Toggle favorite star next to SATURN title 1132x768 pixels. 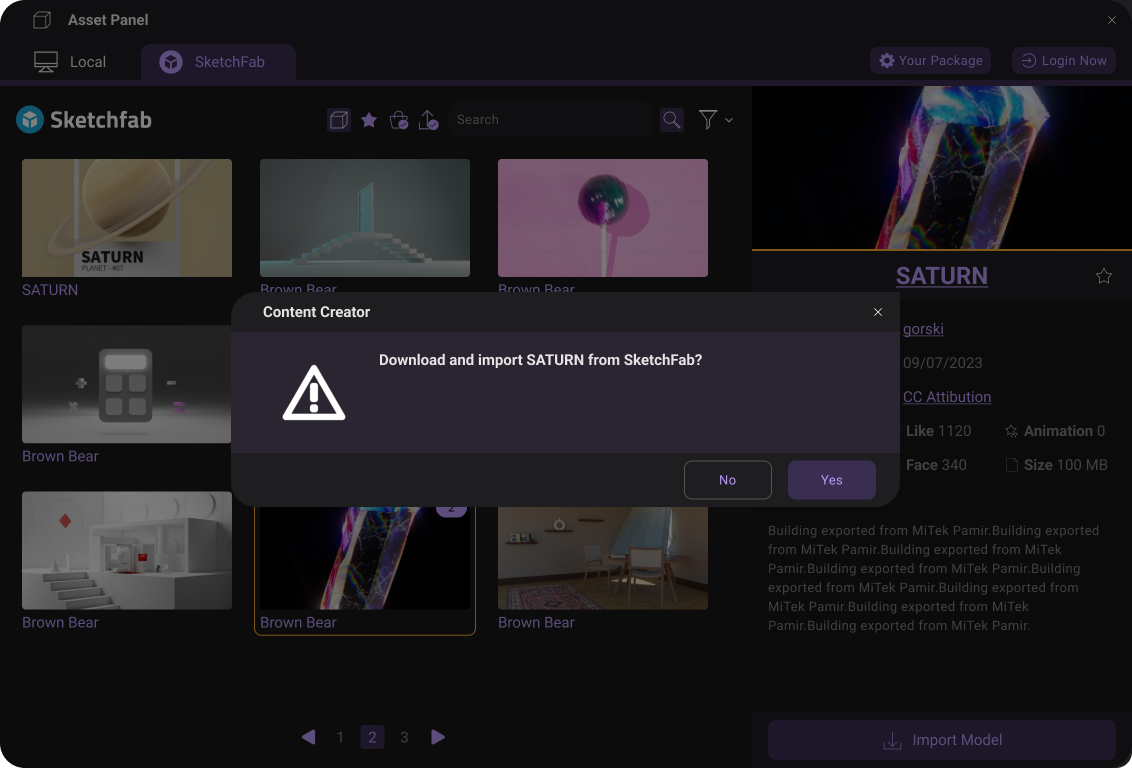[1104, 276]
